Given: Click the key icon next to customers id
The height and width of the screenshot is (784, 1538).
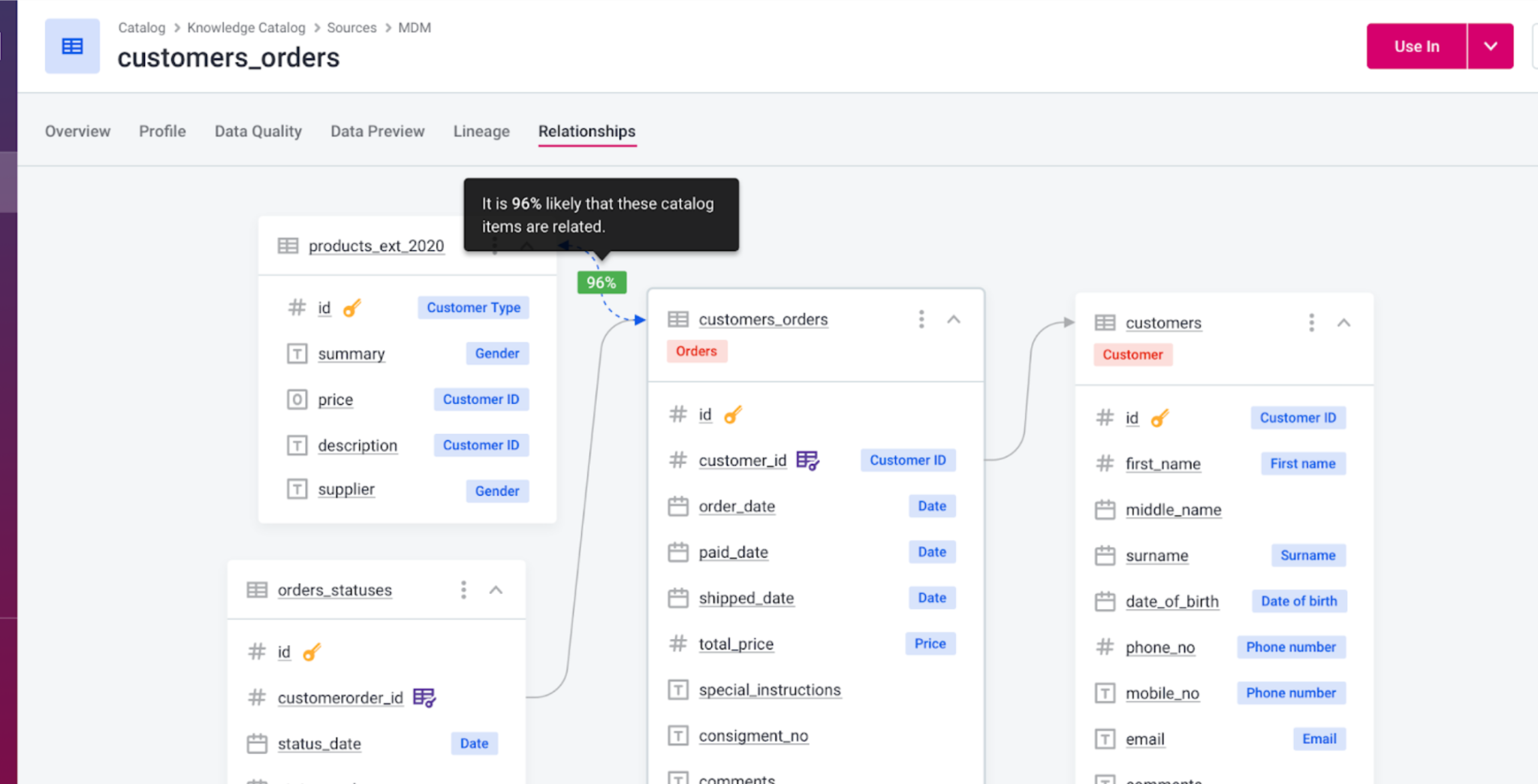Looking at the screenshot, I should pyautogui.click(x=1160, y=418).
